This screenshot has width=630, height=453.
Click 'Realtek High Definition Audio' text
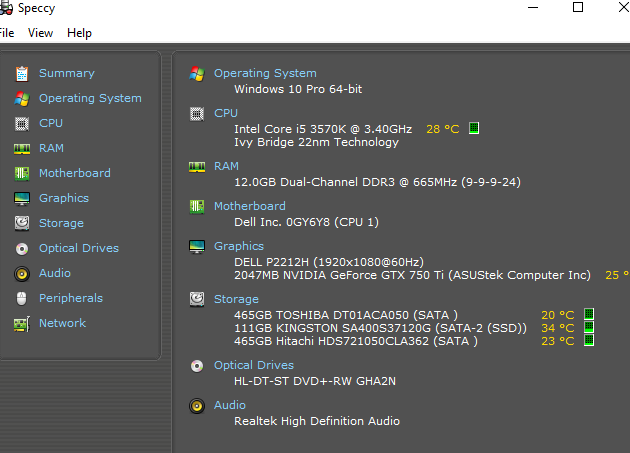(x=317, y=421)
